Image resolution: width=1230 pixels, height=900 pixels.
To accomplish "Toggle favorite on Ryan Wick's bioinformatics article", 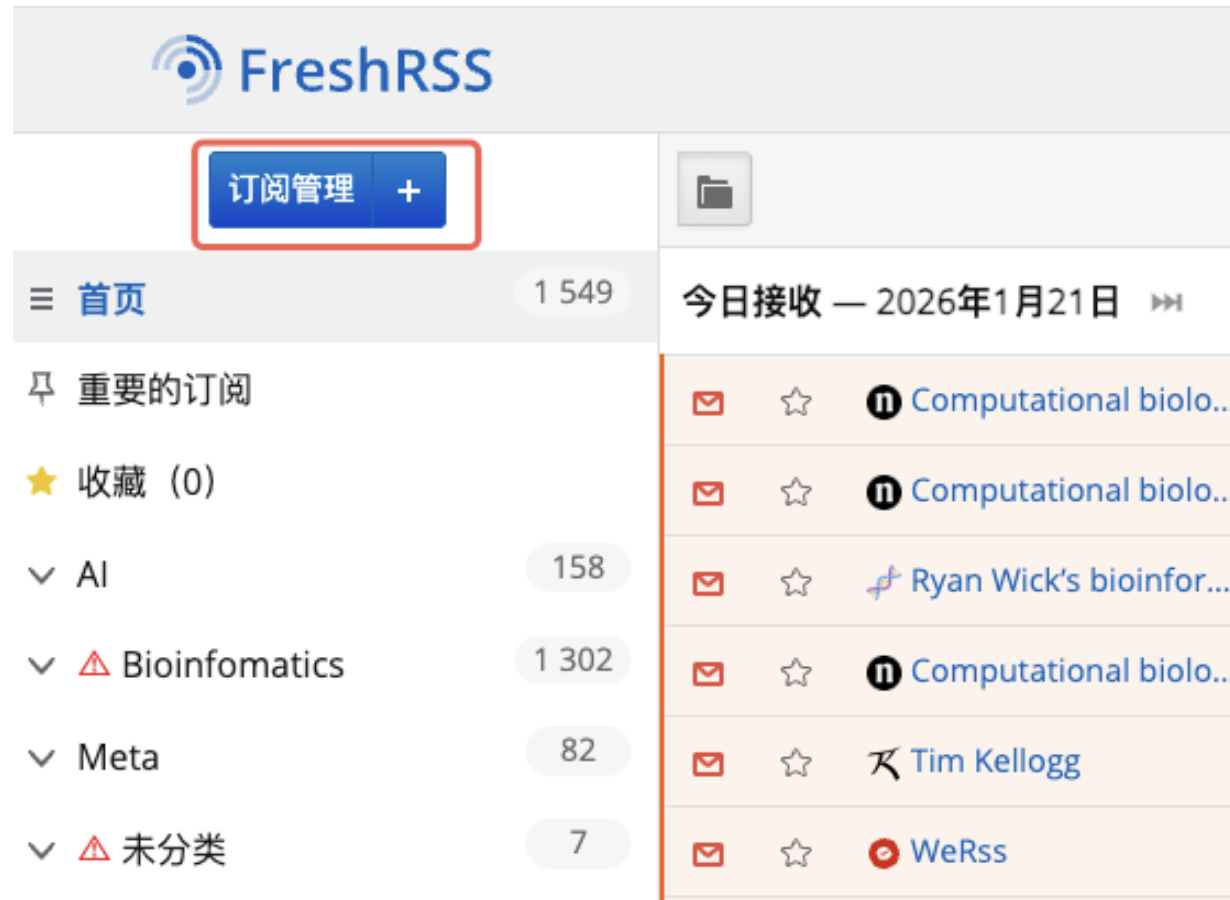I will click(796, 582).
